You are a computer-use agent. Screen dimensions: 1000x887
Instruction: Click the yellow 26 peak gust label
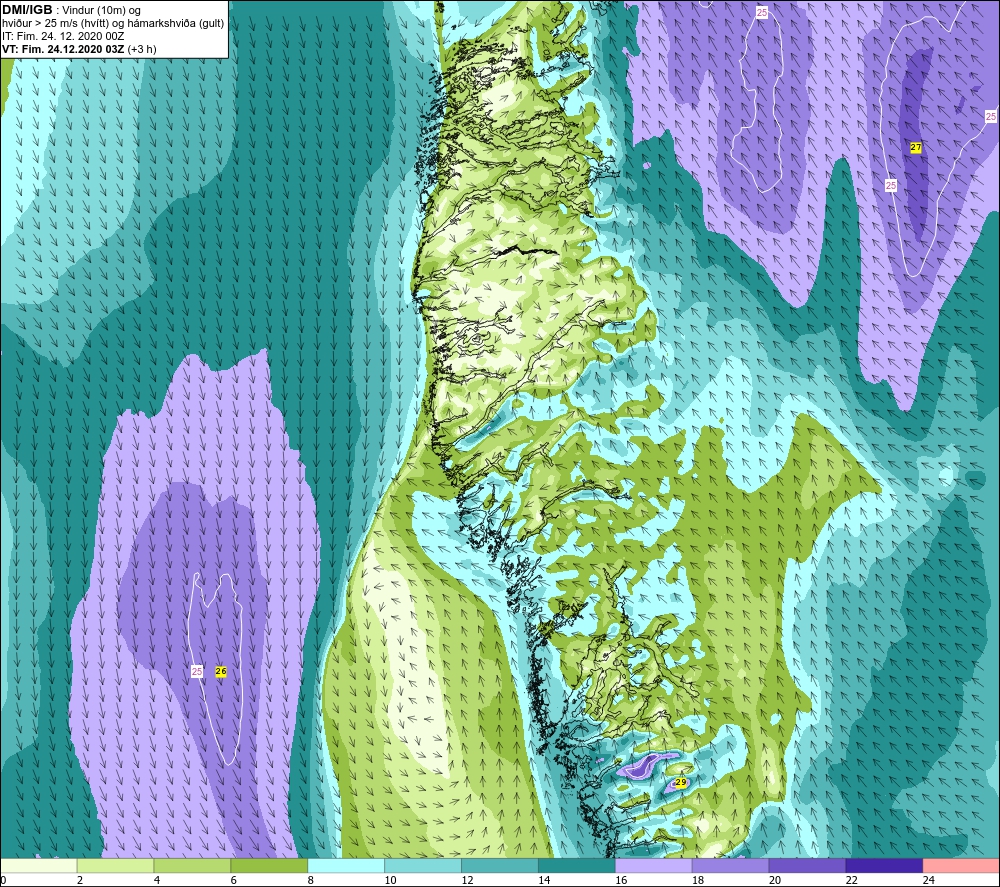coord(221,671)
